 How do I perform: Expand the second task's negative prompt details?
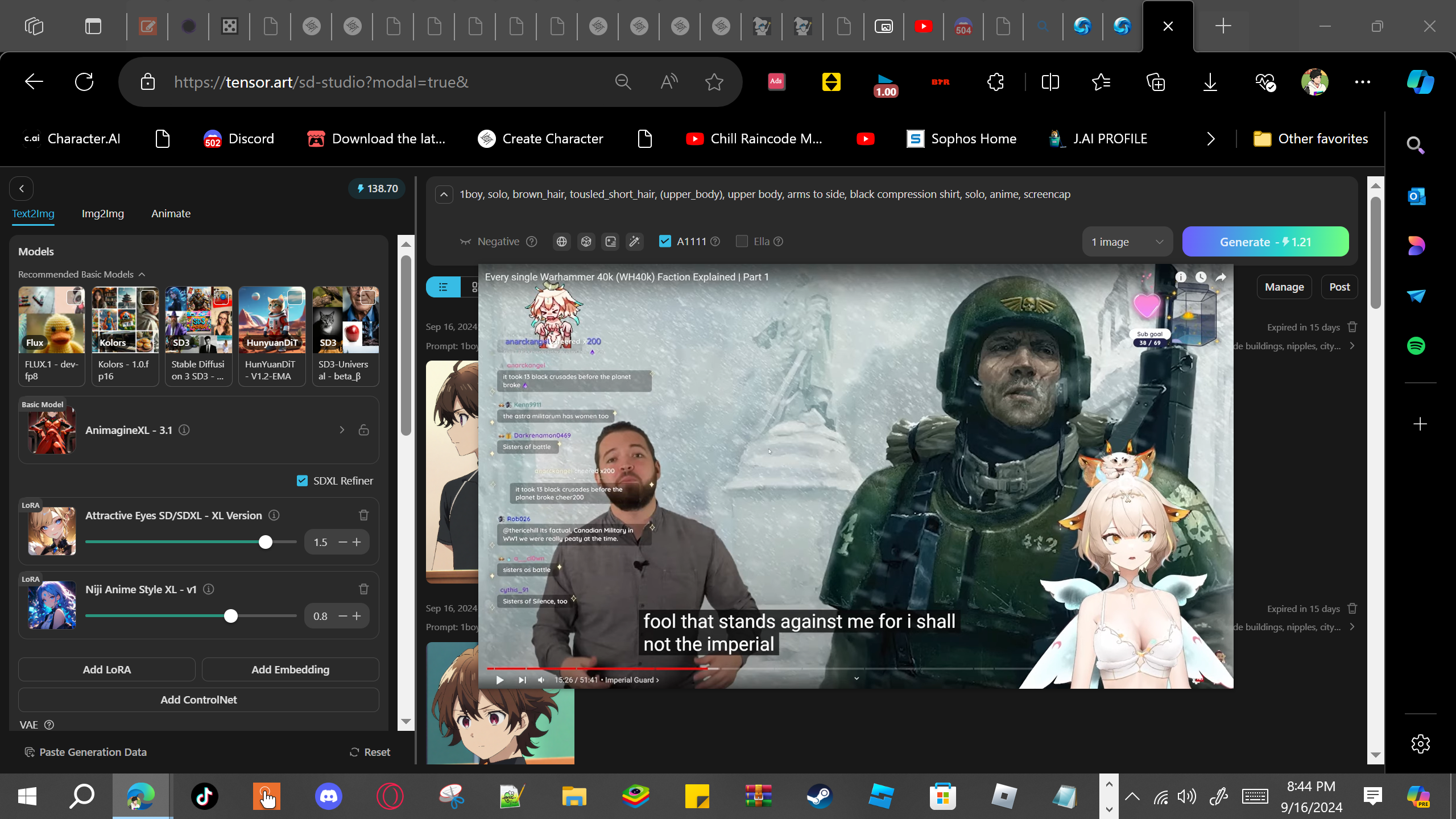[1352, 627]
